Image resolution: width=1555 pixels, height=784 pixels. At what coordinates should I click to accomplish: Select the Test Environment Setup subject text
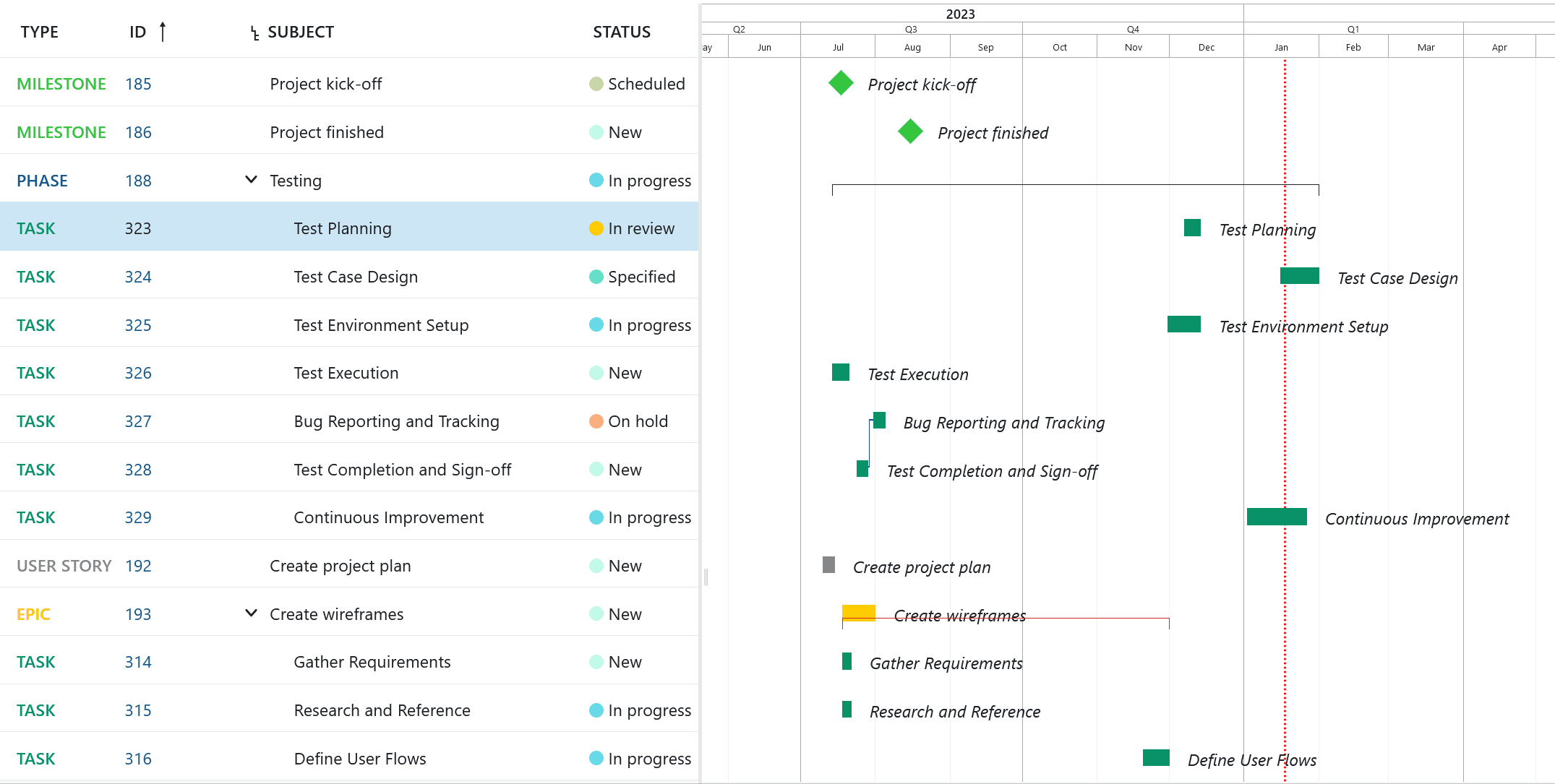381,324
